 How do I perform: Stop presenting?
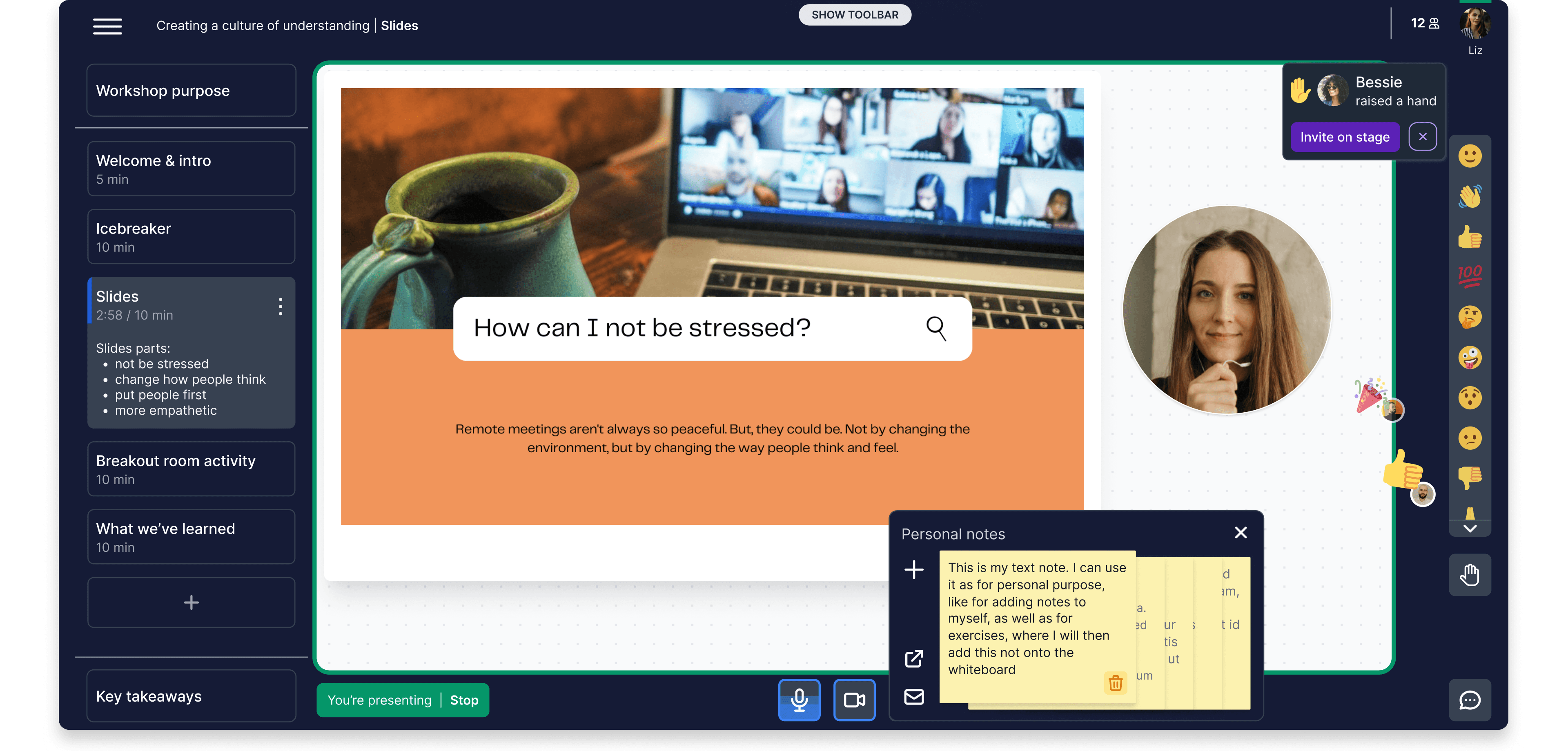(x=464, y=700)
